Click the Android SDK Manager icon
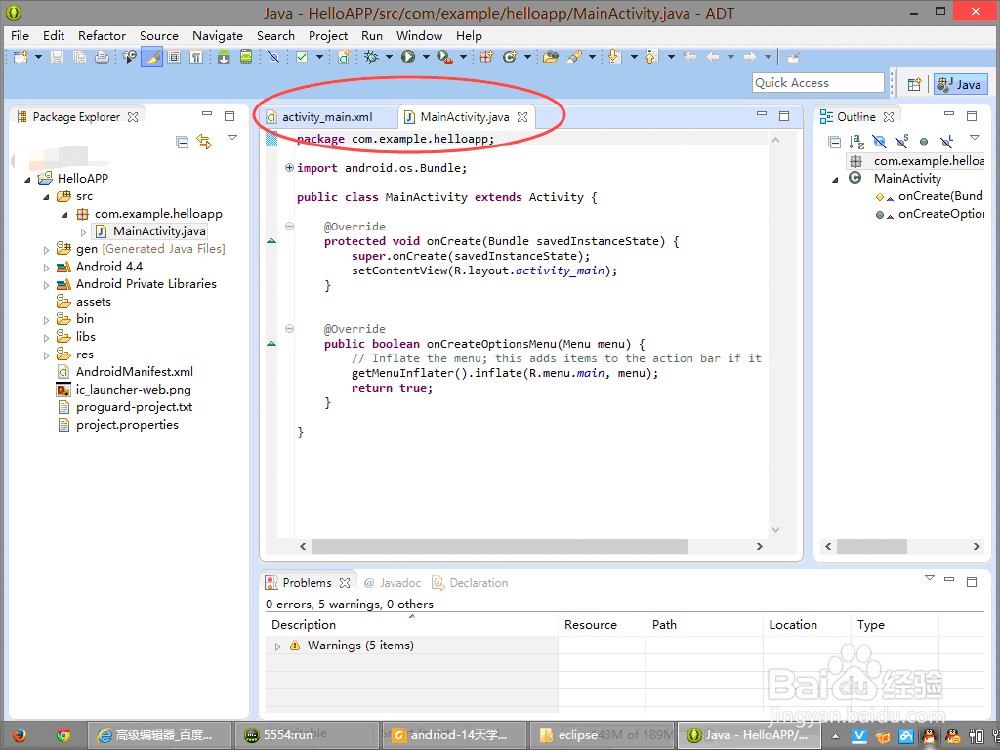The image size is (1000, 750). pyautogui.click(x=224, y=57)
